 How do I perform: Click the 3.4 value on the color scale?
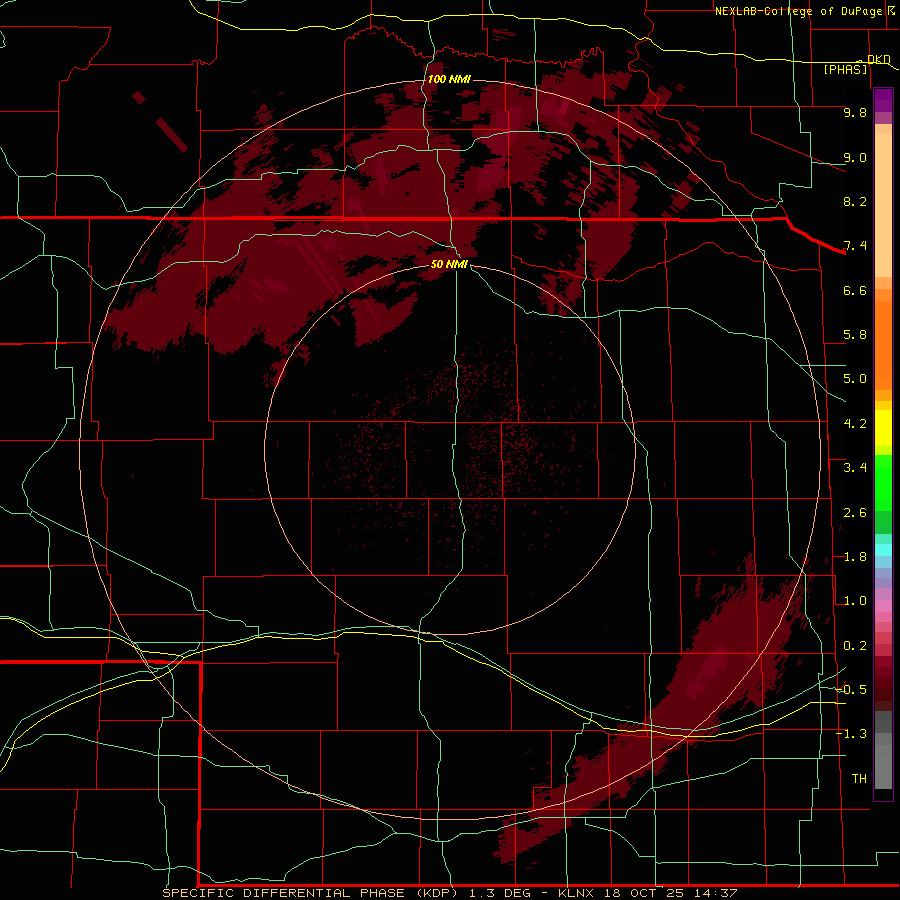tap(855, 468)
